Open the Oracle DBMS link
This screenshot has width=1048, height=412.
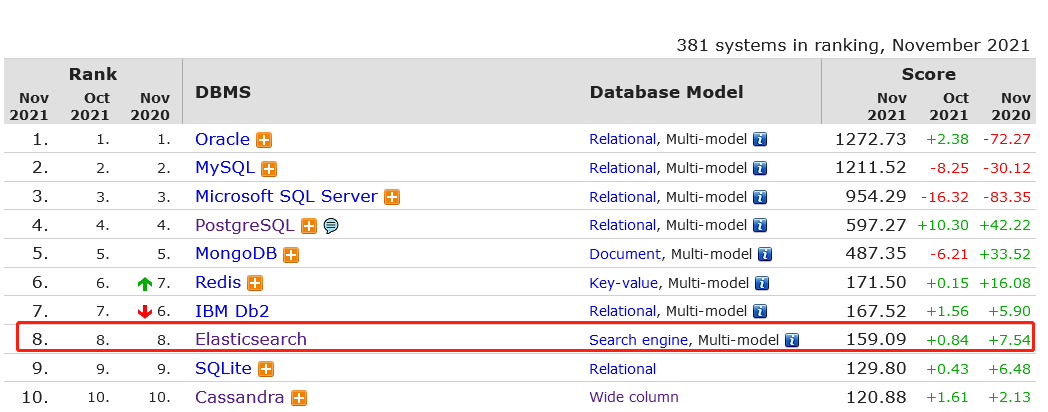click(x=223, y=140)
